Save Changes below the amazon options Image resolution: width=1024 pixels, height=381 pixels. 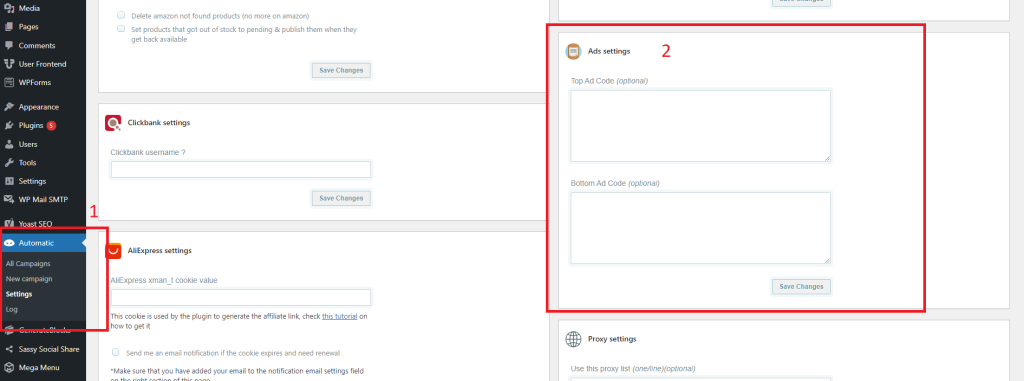(x=341, y=70)
